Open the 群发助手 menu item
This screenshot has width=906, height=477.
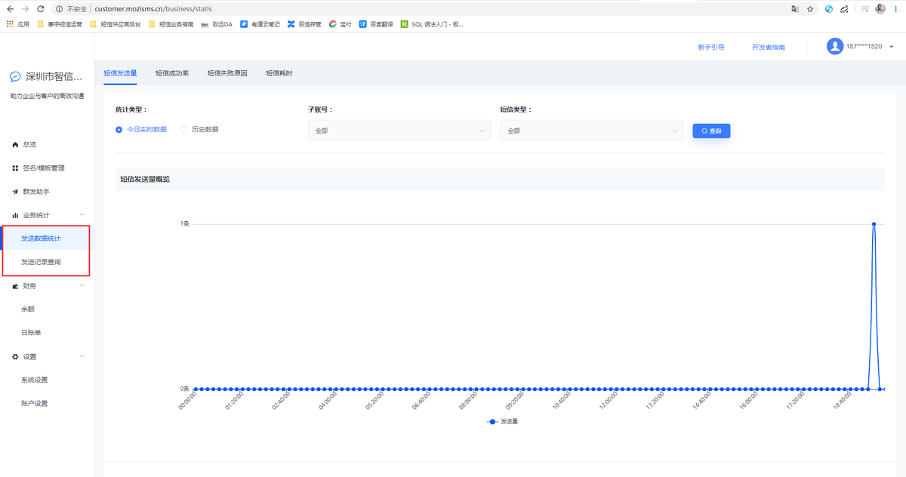[x=36, y=192]
